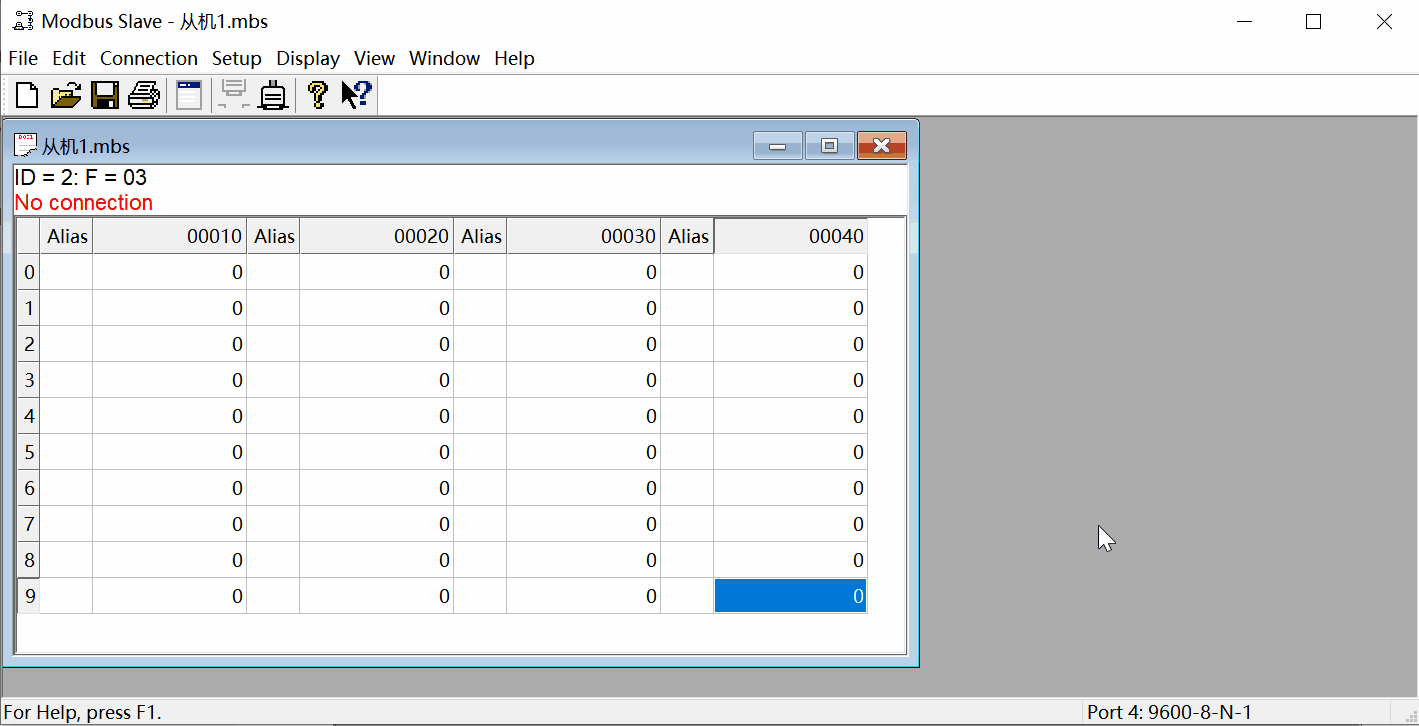Image resolution: width=1419 pixels, height=726 pixels.
Task: Select the row 0 value under 00010
Action: [169, 272]
